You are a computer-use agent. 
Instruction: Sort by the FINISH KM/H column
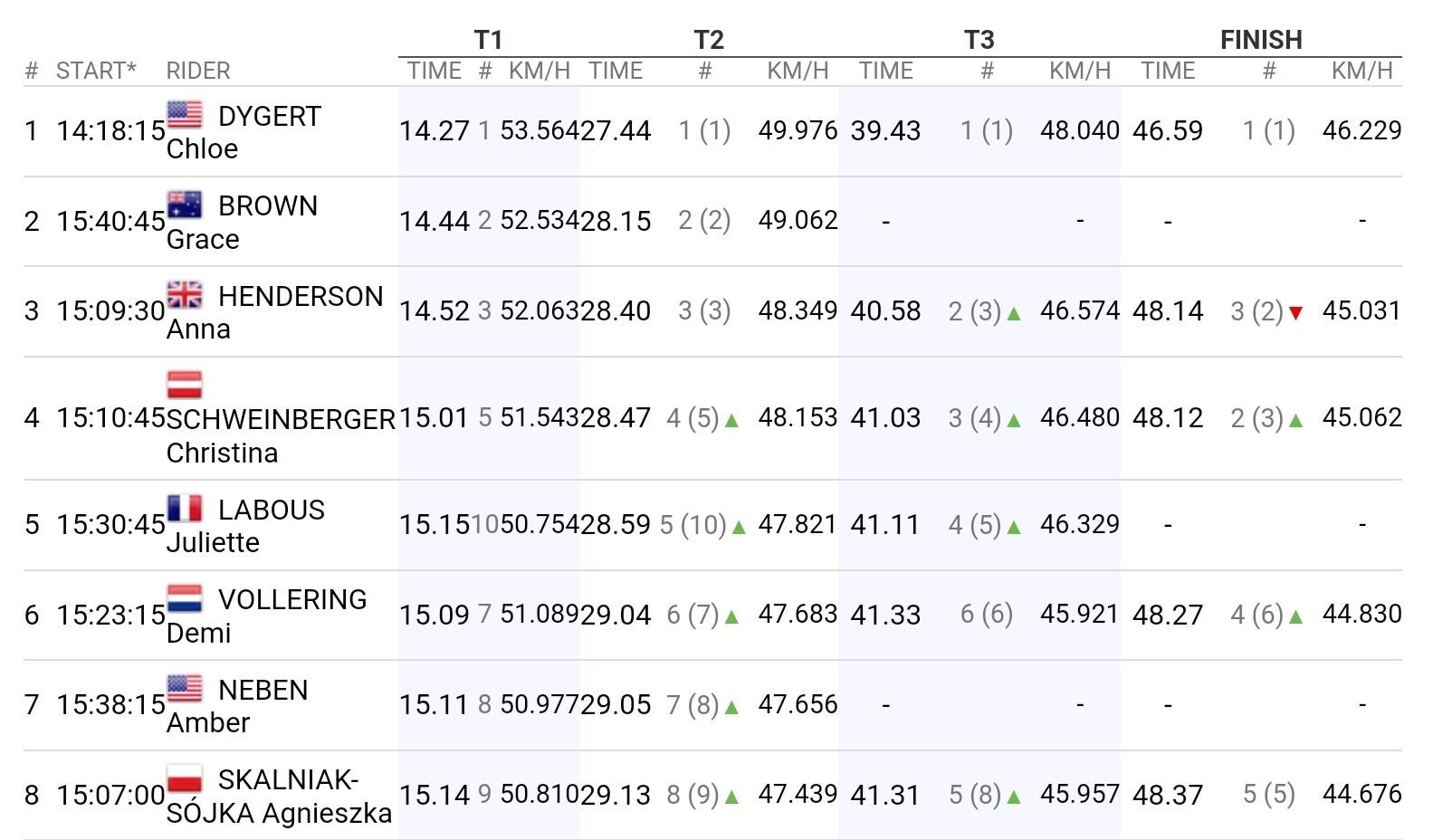pos(1361,71)
